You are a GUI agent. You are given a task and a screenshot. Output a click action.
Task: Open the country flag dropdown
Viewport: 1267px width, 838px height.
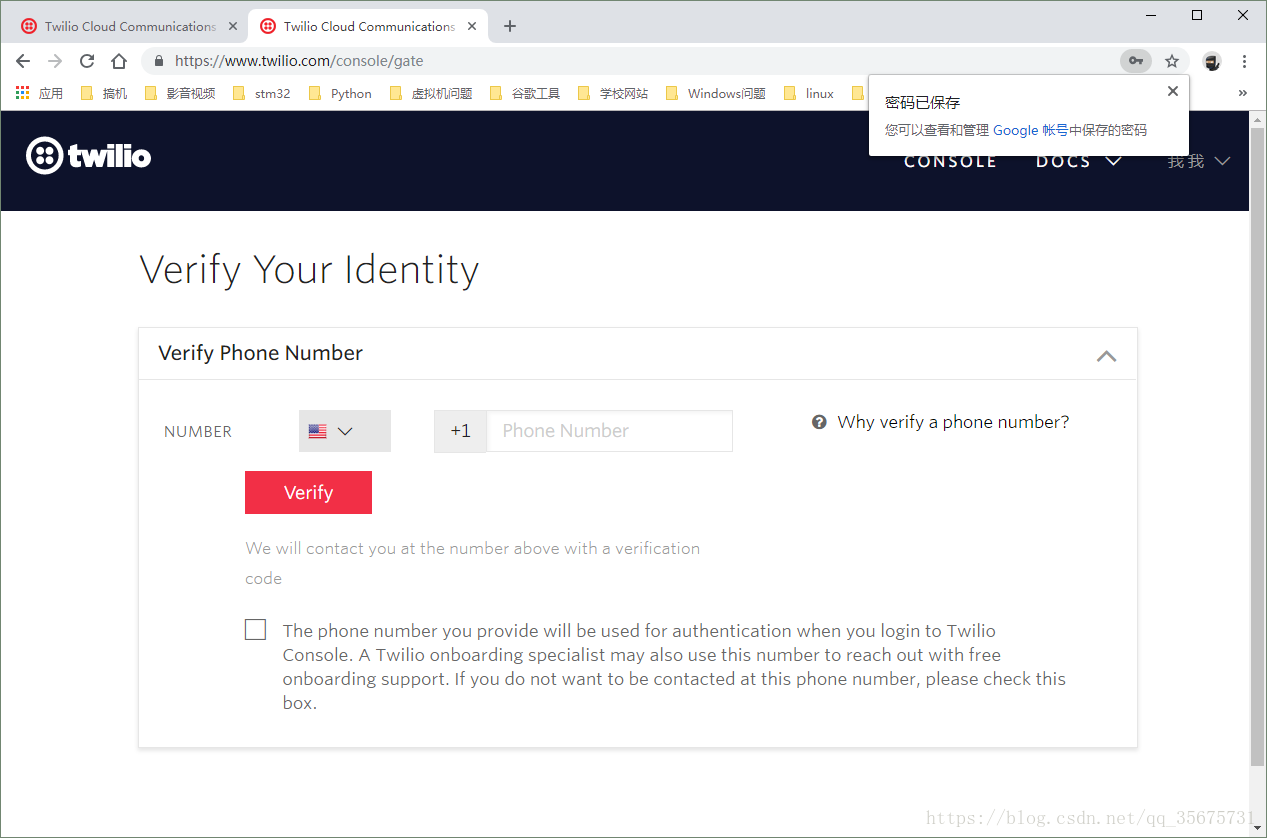tap(345, 431)
